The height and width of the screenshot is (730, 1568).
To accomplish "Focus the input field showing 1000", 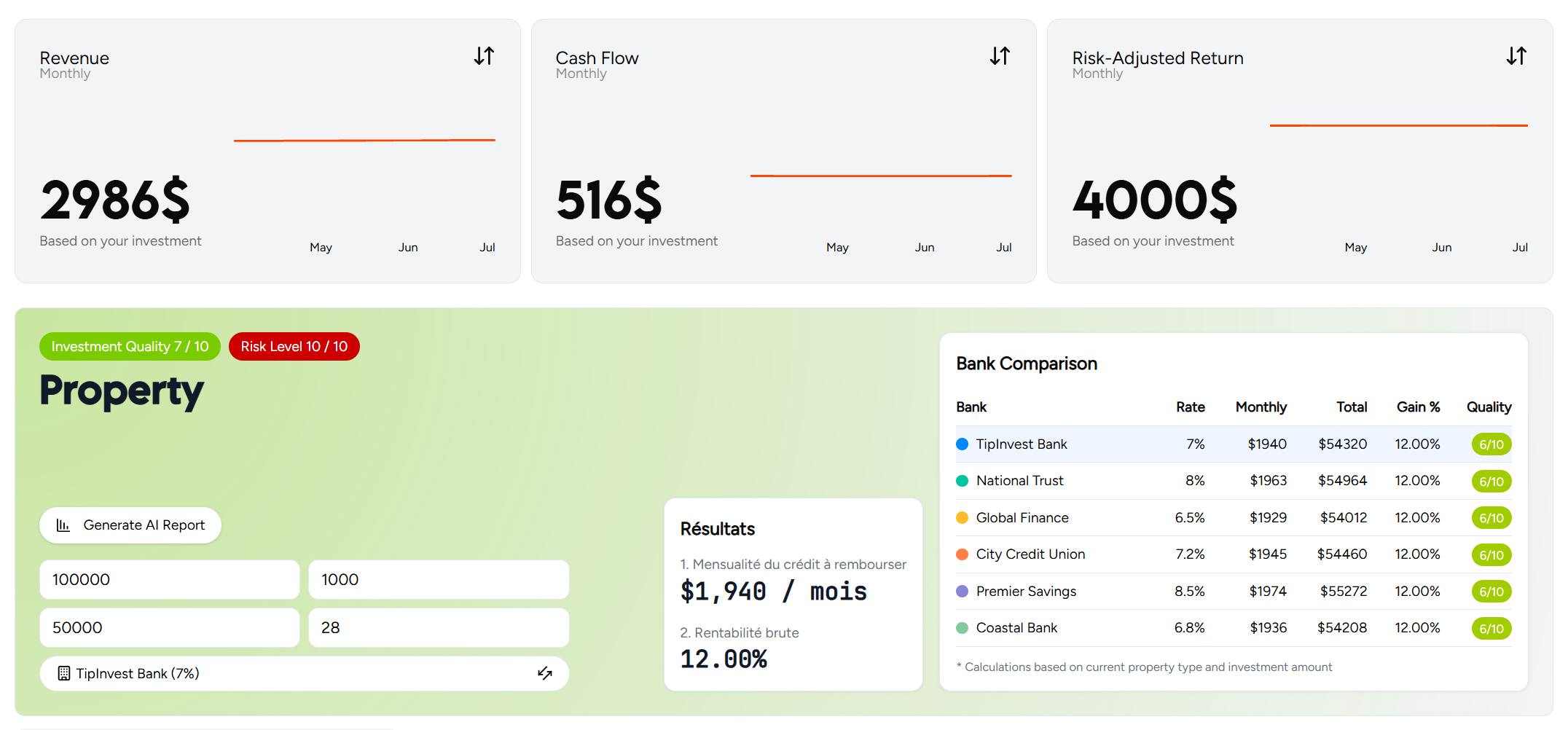I will pyautogui.click(x=438, y=580).
